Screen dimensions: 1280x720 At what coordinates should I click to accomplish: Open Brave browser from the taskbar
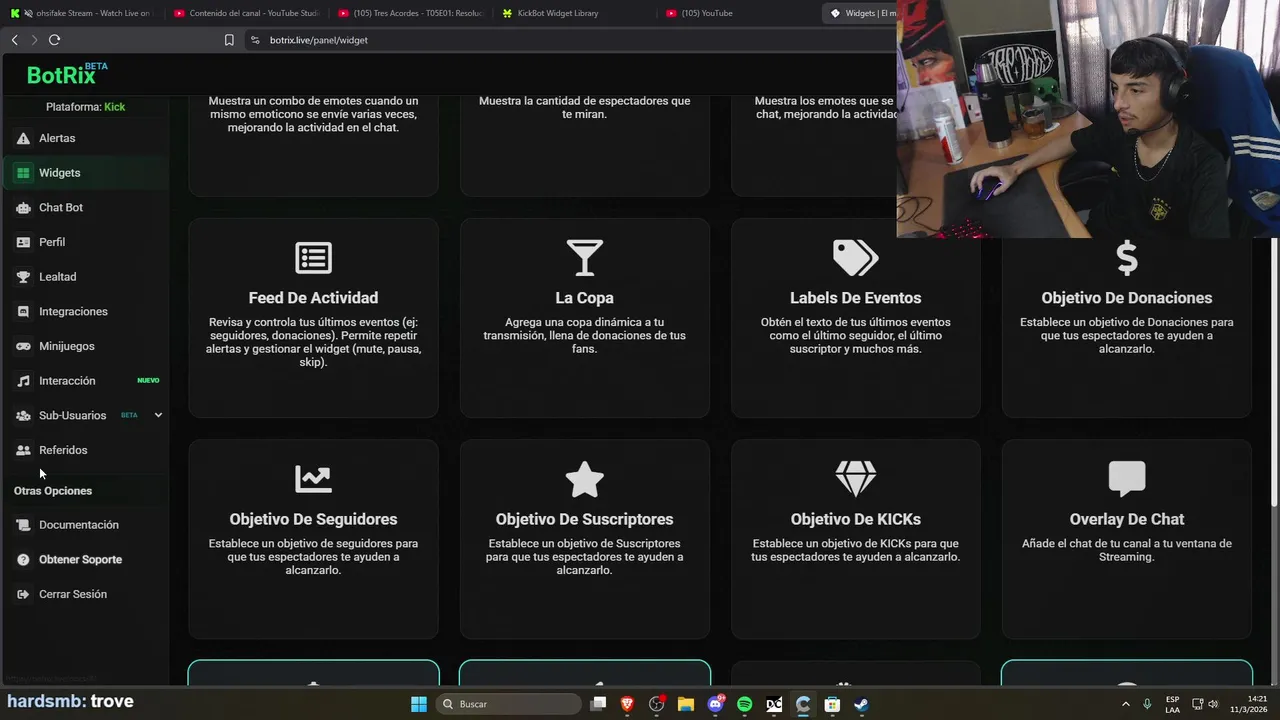click(627, 704)
